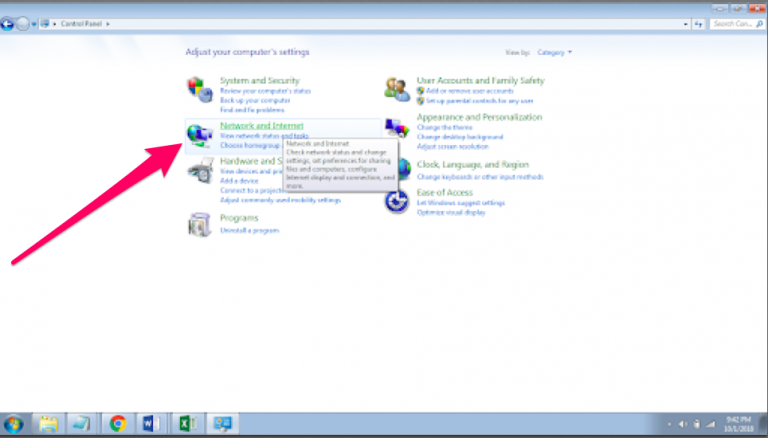Click Change the theme

coord(444,127)
